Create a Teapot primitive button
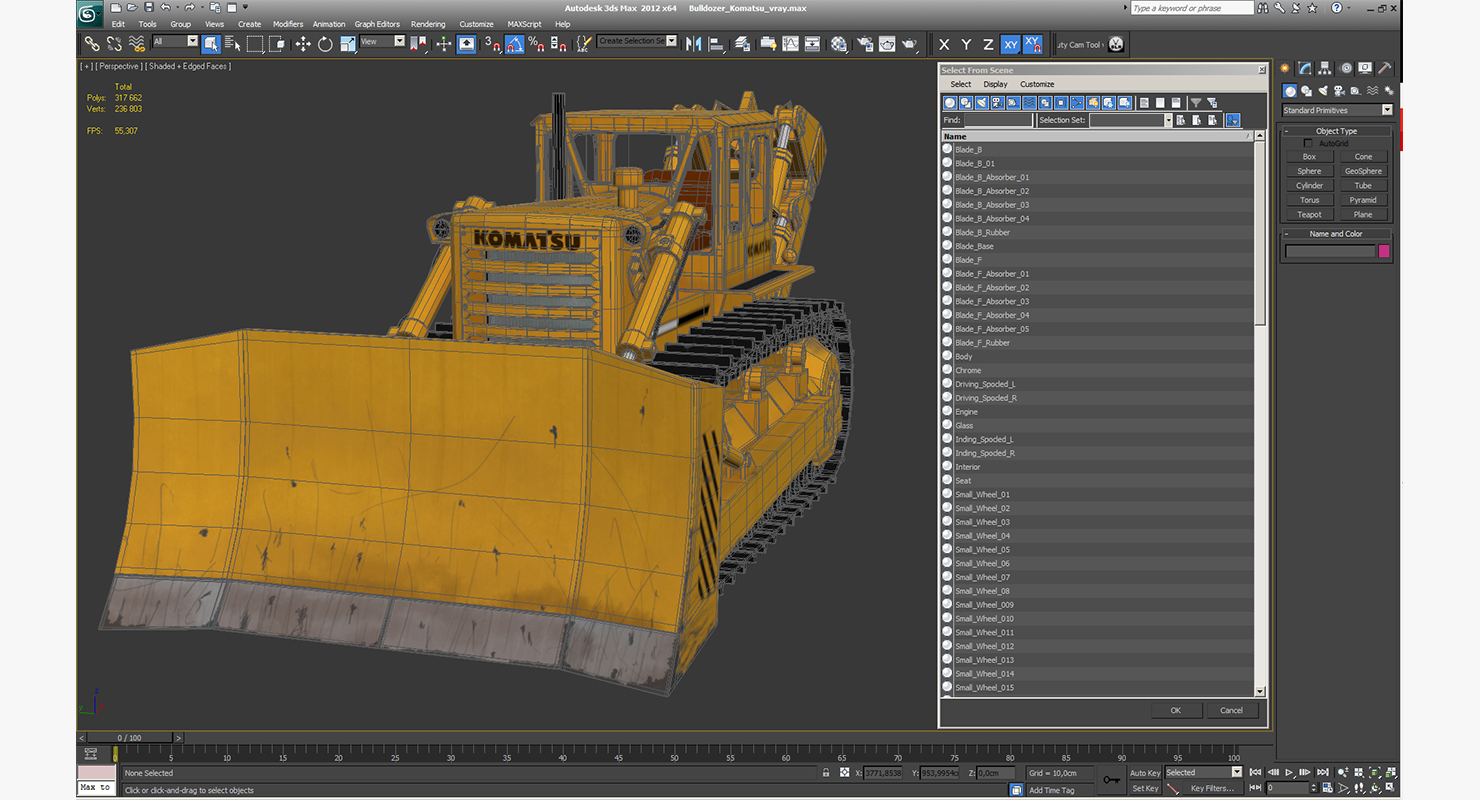This screenshot has height=800, width=1480. 1309,214
